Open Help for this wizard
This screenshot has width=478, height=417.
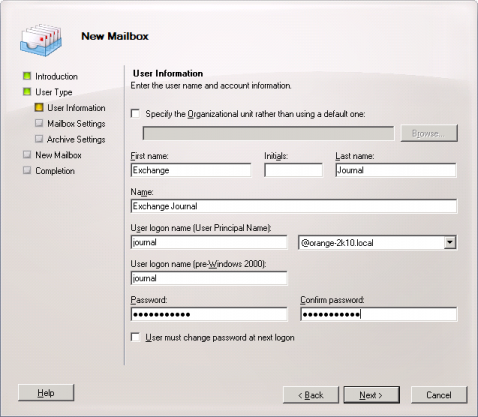[x=46, y=393]
